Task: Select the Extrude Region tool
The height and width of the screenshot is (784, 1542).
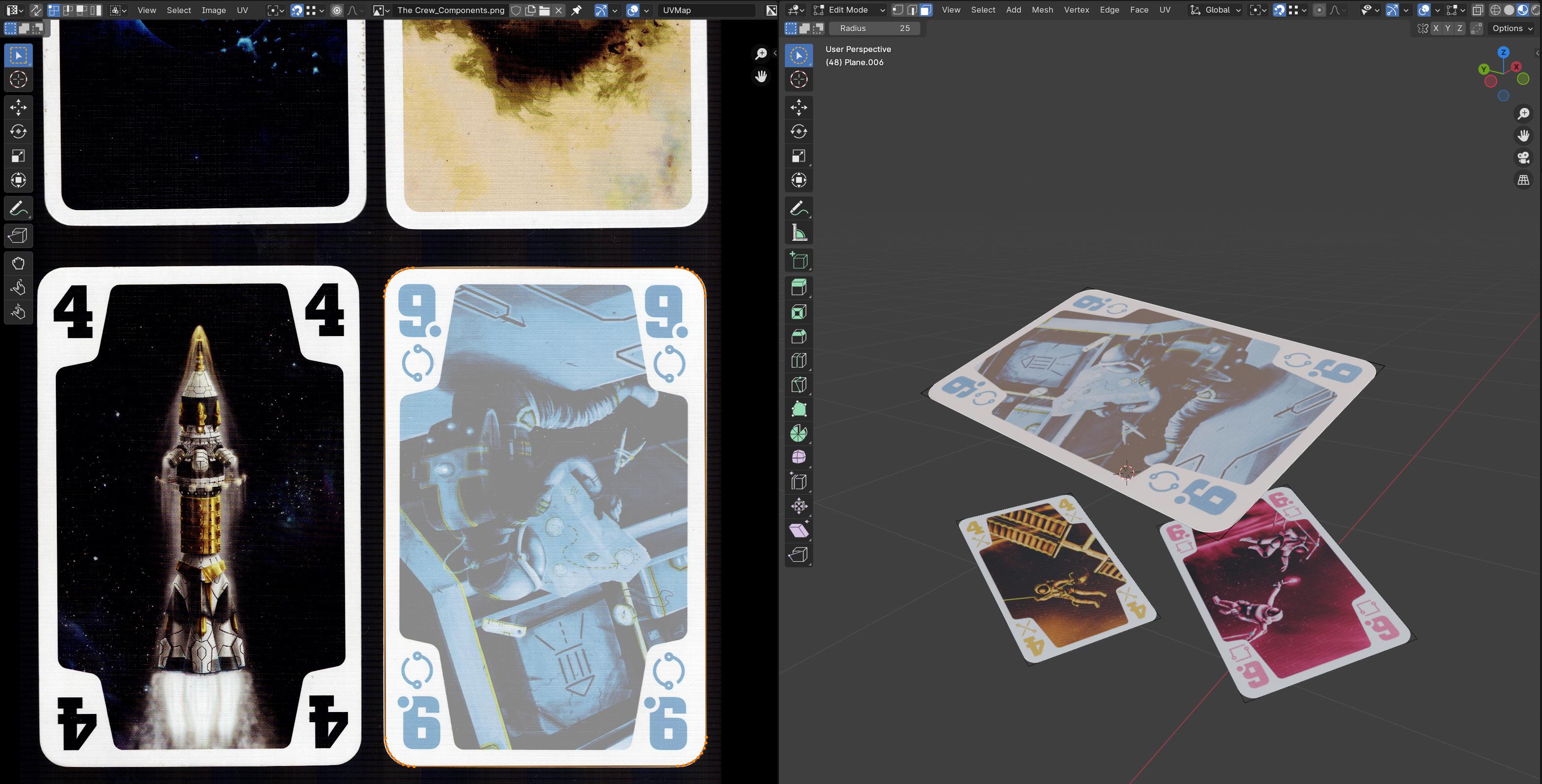Action: click(798, 287)
